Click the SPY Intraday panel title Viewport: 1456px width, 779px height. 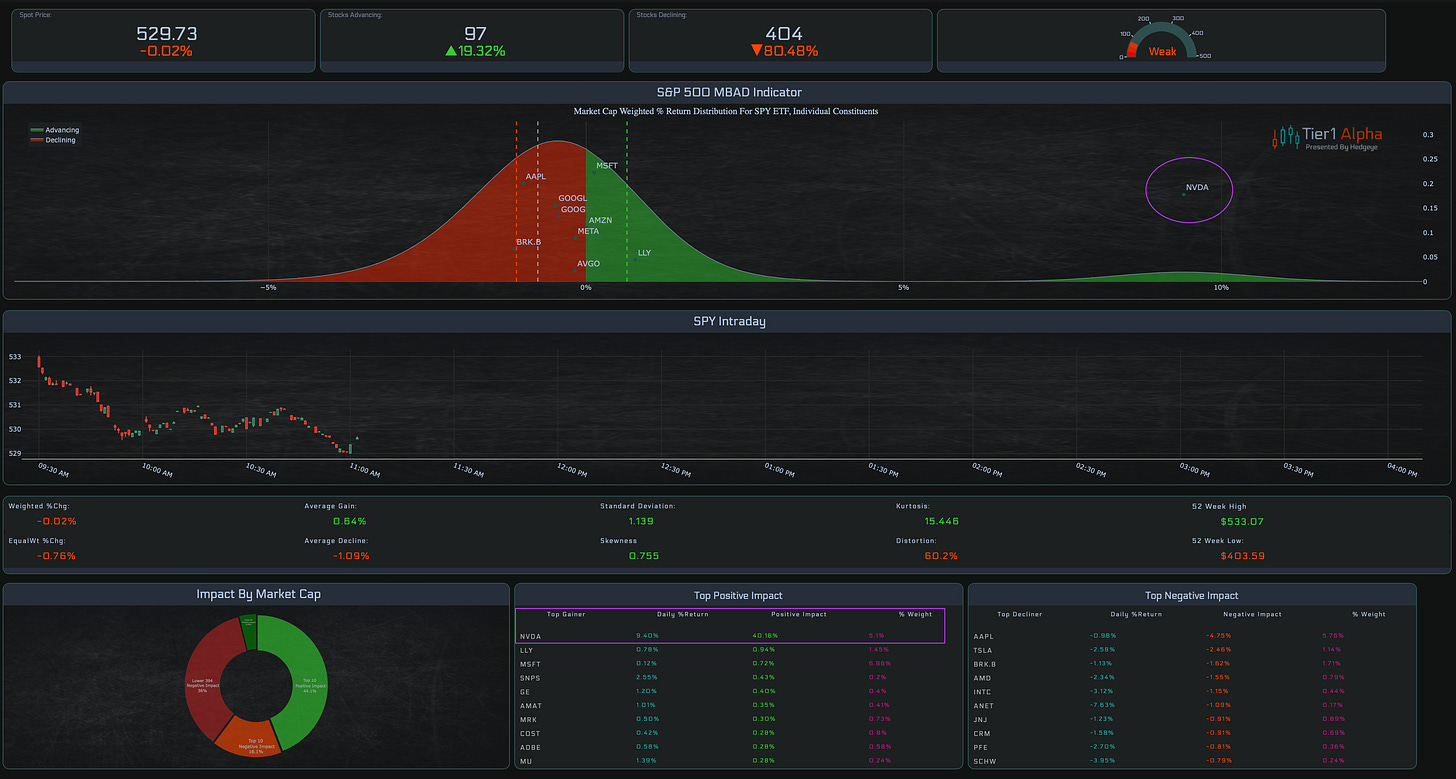pos(729,321)
